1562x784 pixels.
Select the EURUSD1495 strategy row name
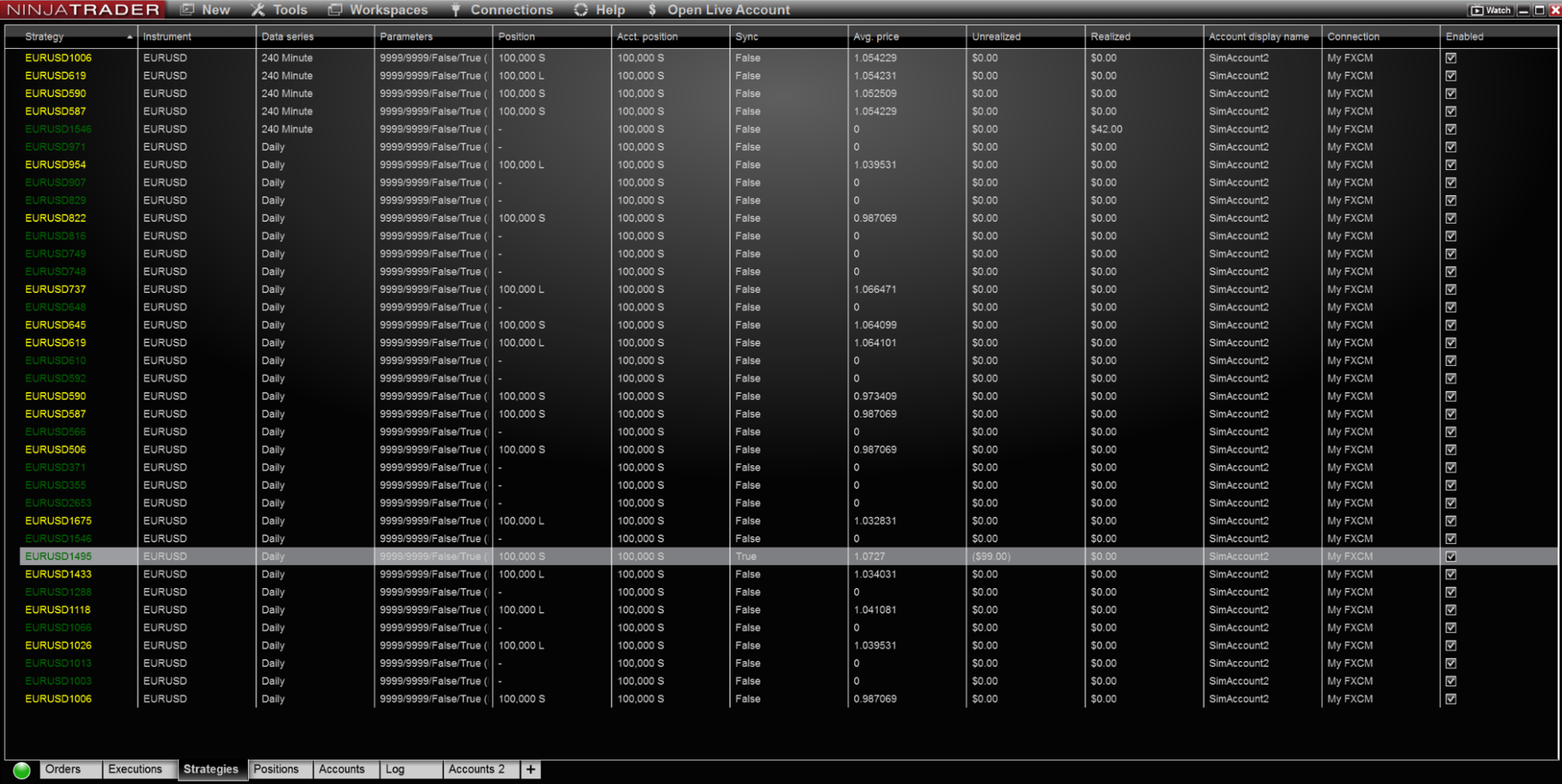pos(59,557)
